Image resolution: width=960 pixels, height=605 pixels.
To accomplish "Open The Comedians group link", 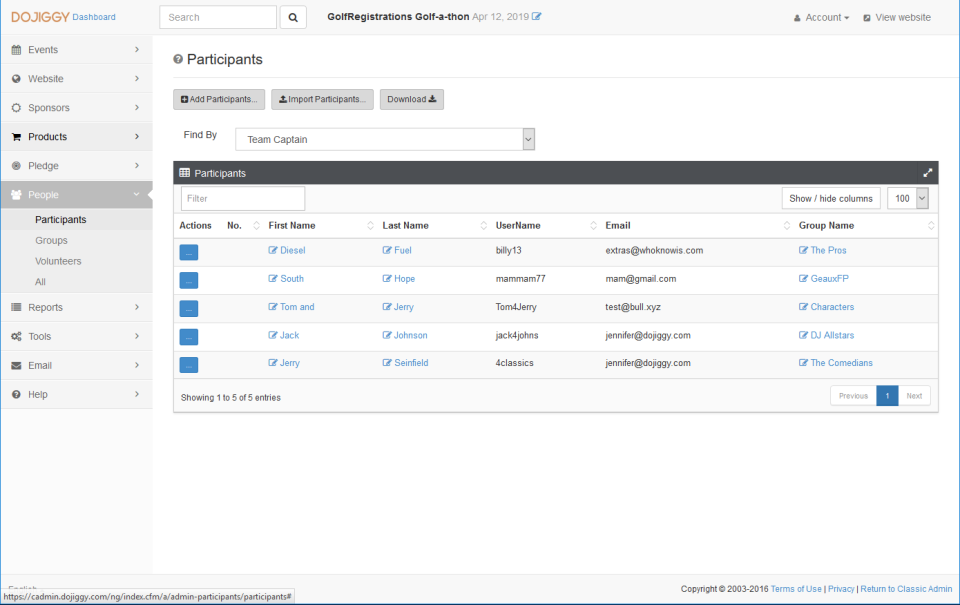I will coord(836,363).
